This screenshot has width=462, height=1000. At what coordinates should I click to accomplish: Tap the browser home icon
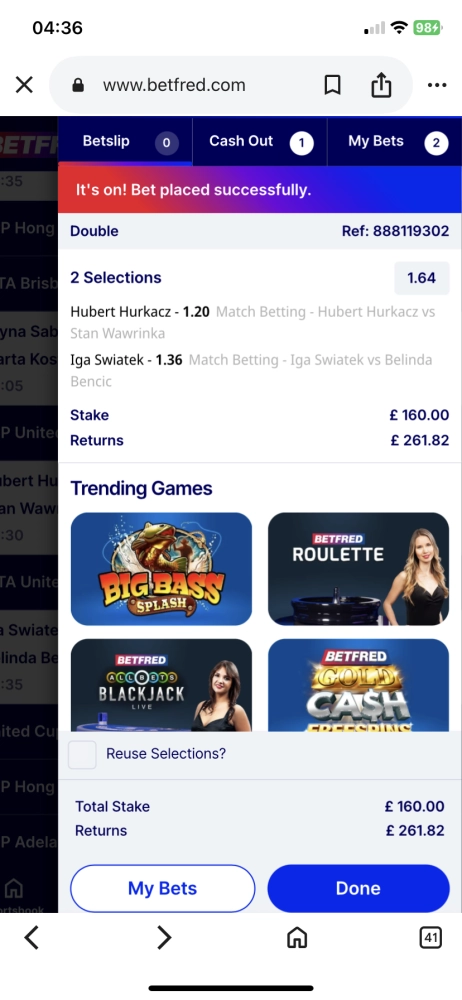(x=297, y=938)
